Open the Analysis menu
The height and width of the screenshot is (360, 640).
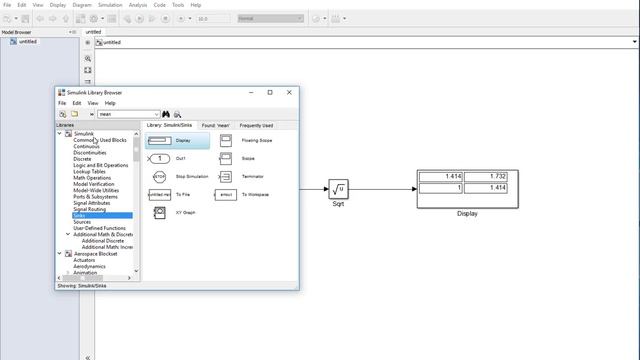pos(138,5)
